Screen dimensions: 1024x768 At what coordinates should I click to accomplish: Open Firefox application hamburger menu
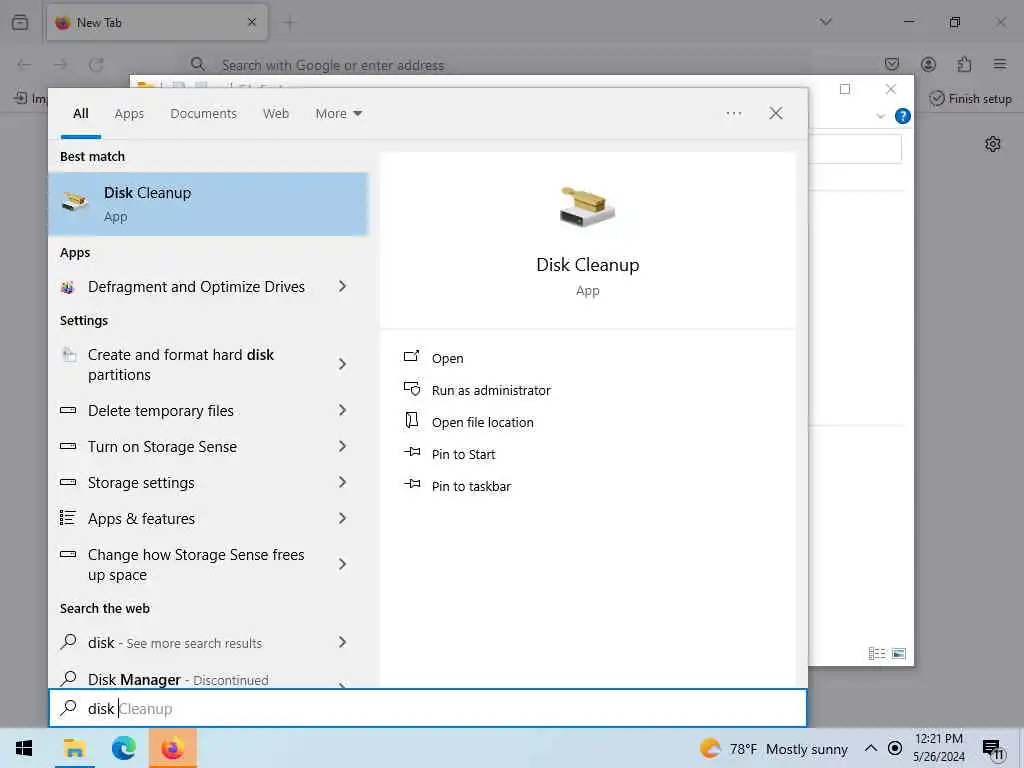pos(1000,64)
